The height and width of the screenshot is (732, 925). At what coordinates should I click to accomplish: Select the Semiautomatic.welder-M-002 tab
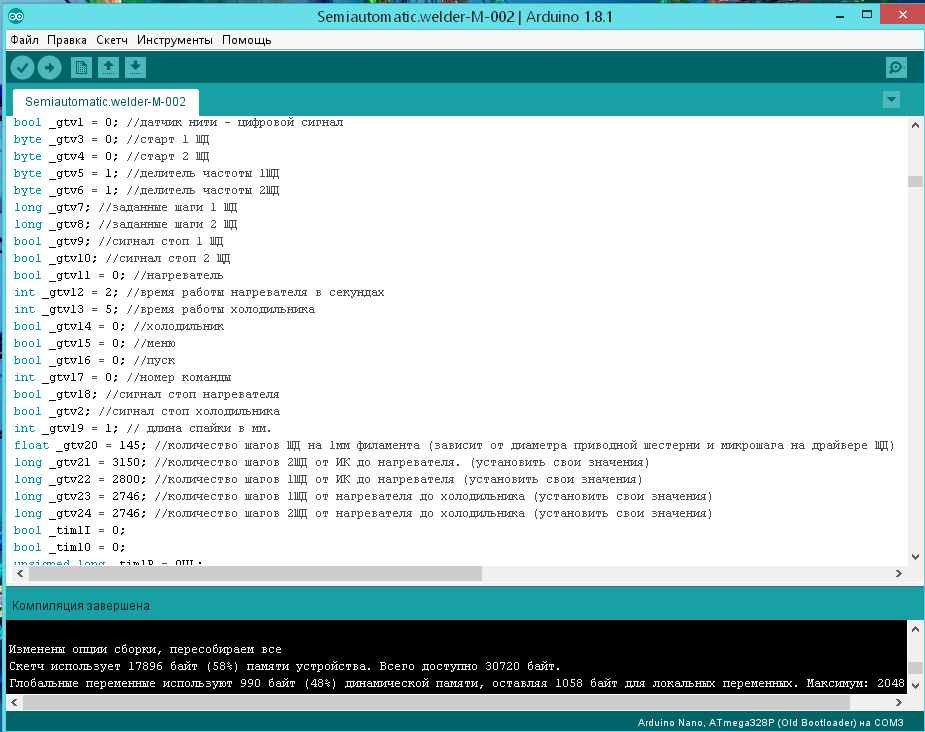click(105, 102)
